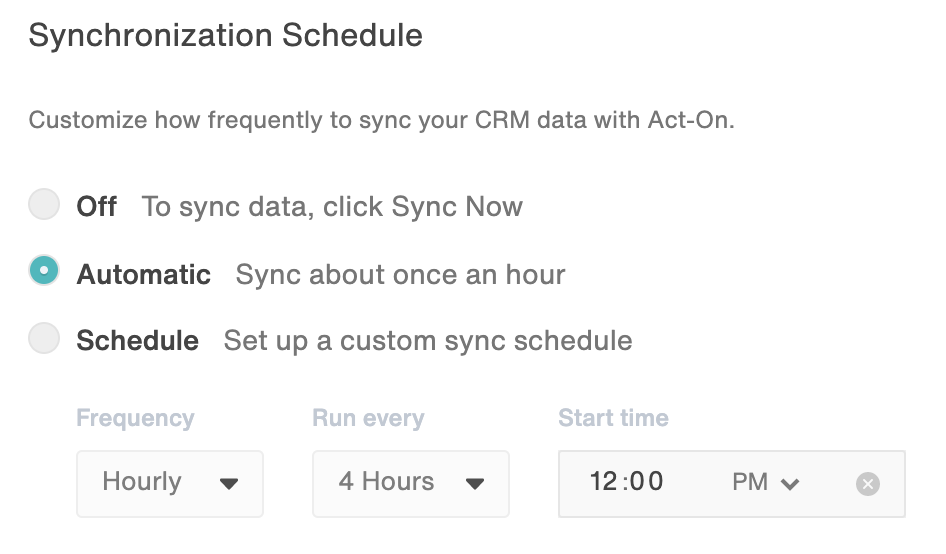Click the minutes value 00 in Start time
The height and width of the screenshot is (554, 946).
(x=647, y=482)
